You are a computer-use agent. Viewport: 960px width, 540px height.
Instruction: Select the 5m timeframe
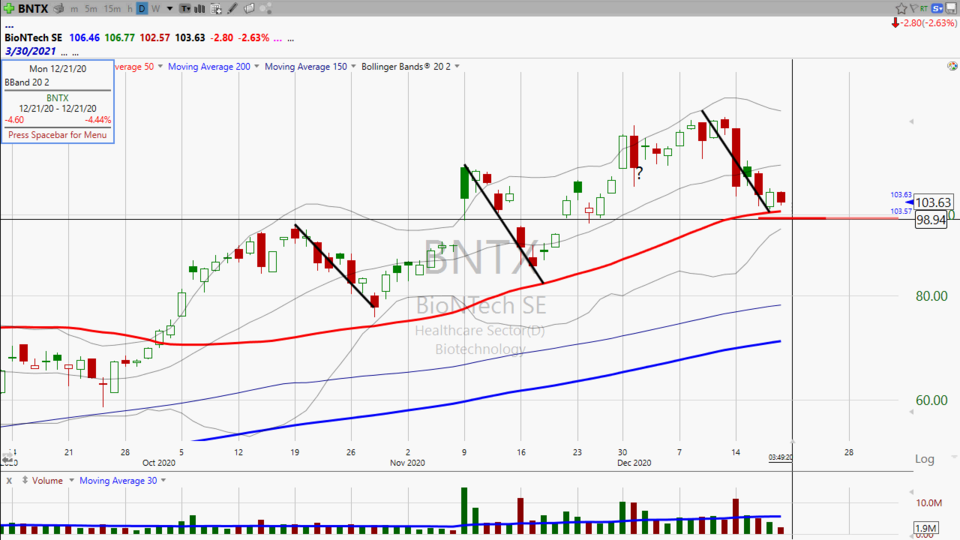[91, 9]
